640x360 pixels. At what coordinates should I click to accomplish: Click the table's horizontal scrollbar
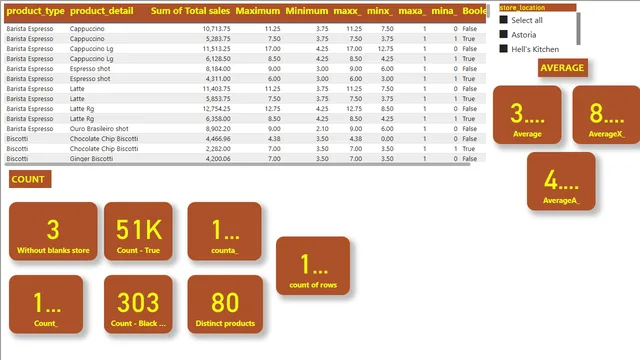point(238,164)
